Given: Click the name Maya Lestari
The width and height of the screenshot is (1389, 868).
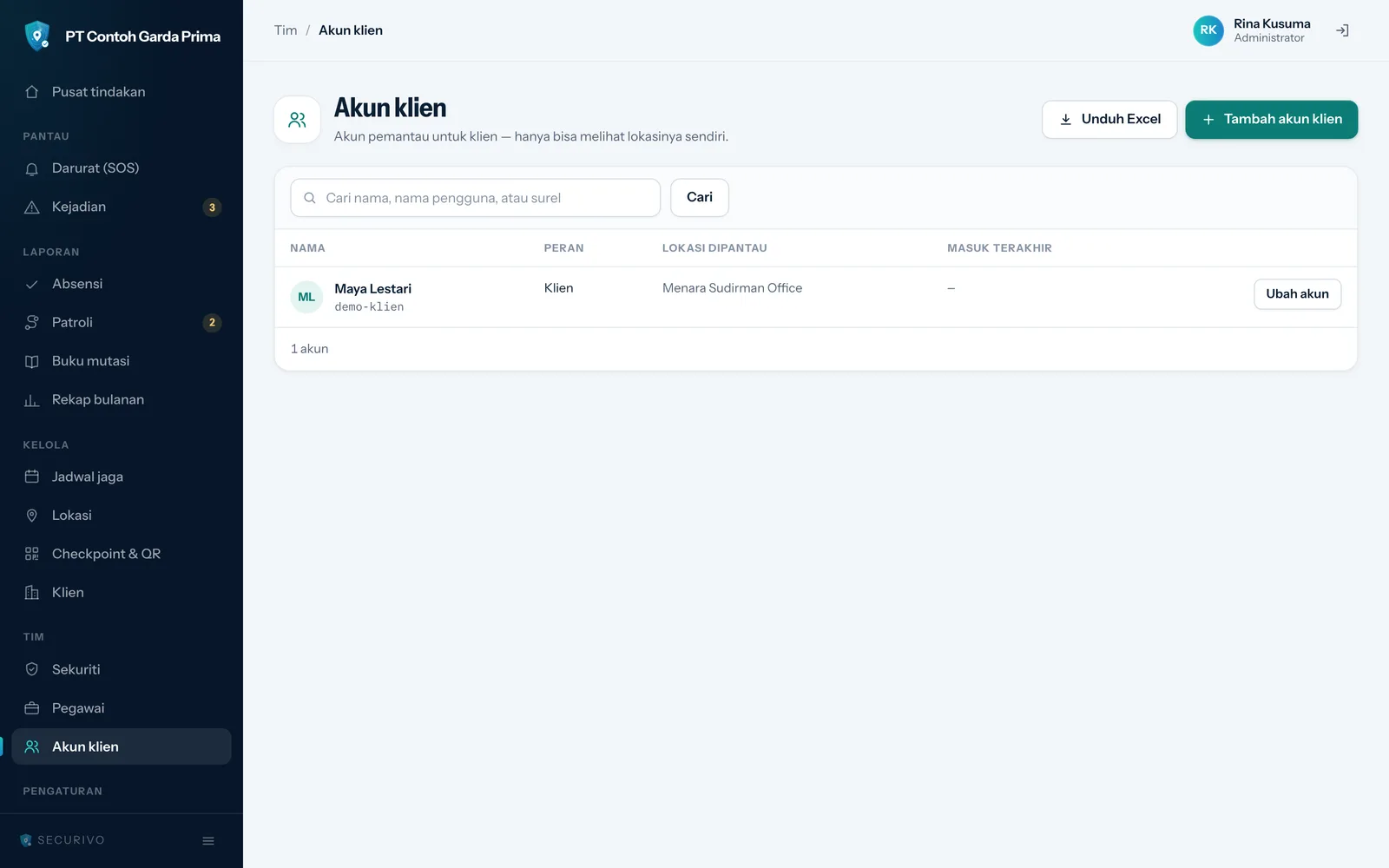Looking at the screenshot, I should pyautogui.click(x=373, y=289).
